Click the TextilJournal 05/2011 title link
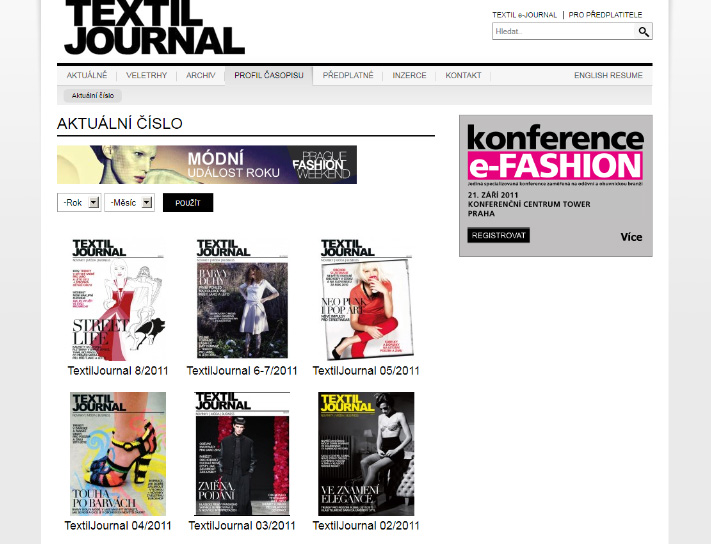Image resolution: width=711 pixels, height=544 pixels. (x=366, y=371)
